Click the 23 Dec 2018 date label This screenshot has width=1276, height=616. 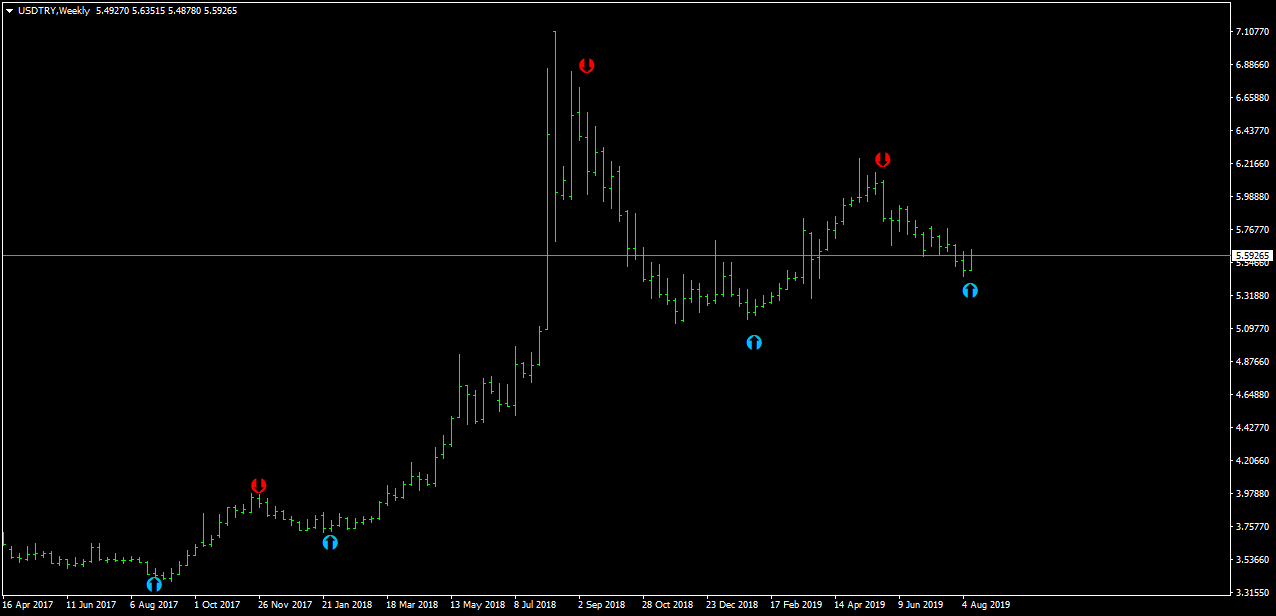pos(732,605)
